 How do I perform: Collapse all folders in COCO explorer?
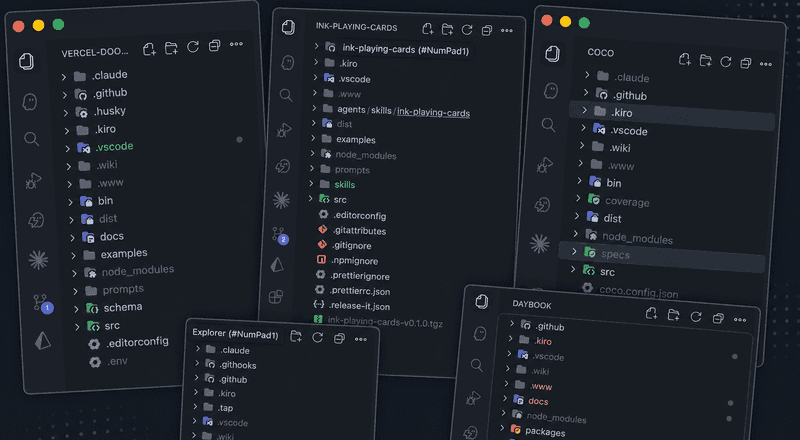(745, 63)
